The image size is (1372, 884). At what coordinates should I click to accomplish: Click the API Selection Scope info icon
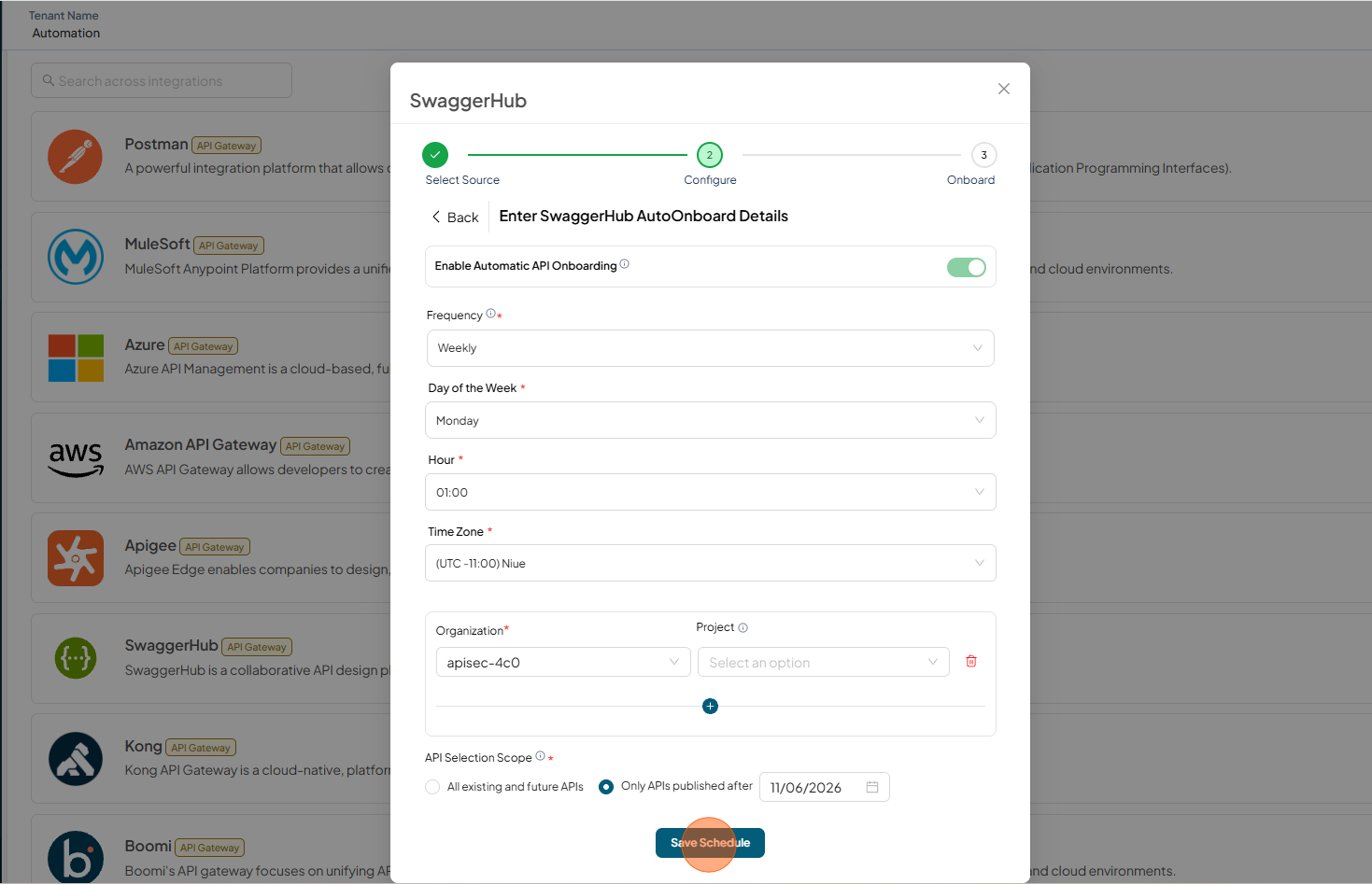coord(541,756)
